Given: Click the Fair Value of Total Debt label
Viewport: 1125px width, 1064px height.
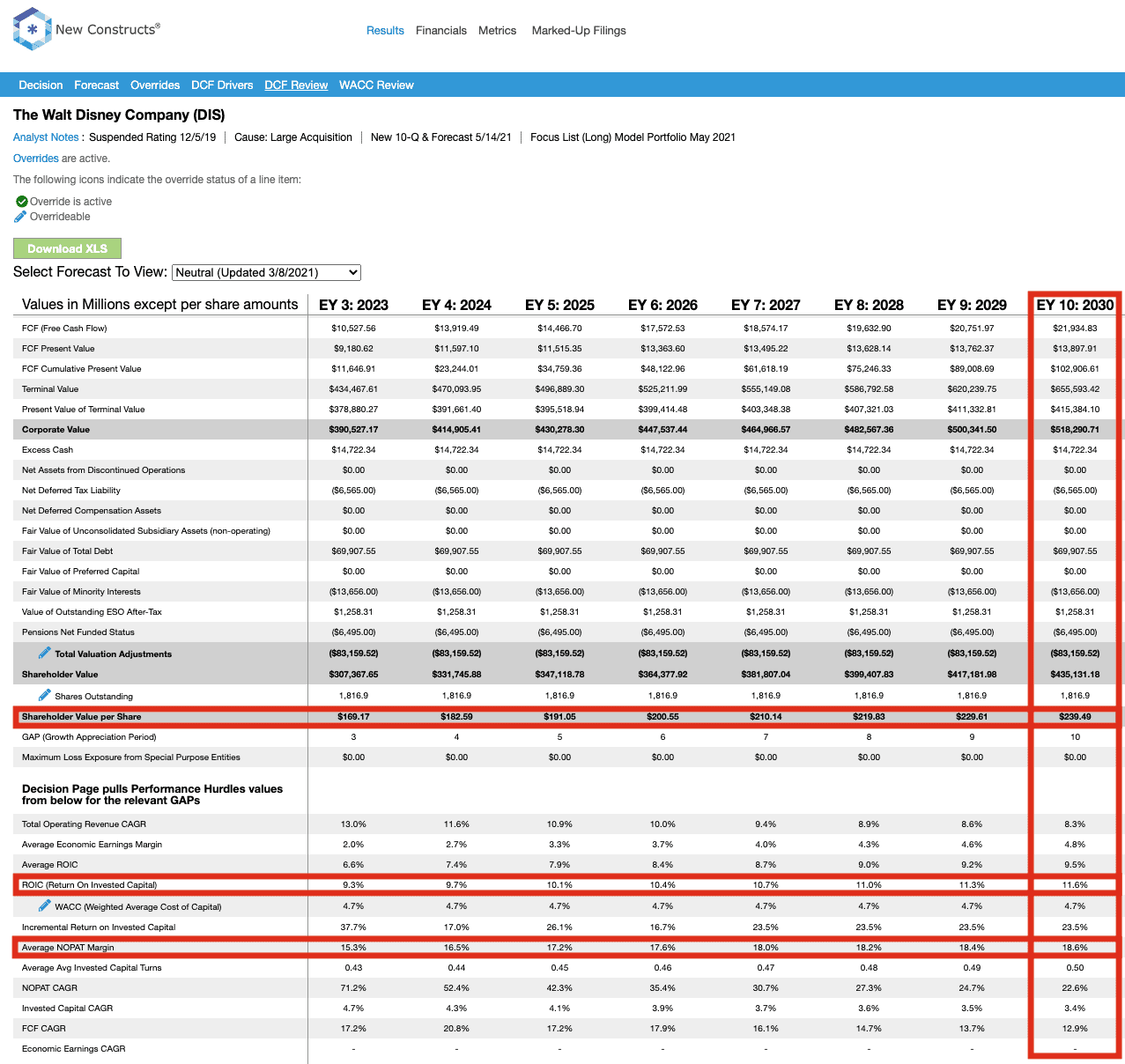Looking at the screenshot, I should [68, 551].
